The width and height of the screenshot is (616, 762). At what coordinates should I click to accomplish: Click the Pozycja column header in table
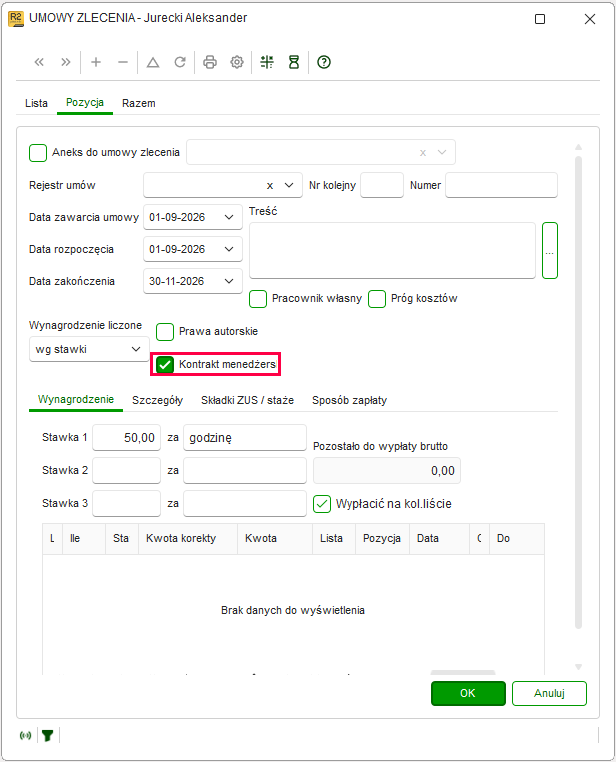click(x=382, y=539)
